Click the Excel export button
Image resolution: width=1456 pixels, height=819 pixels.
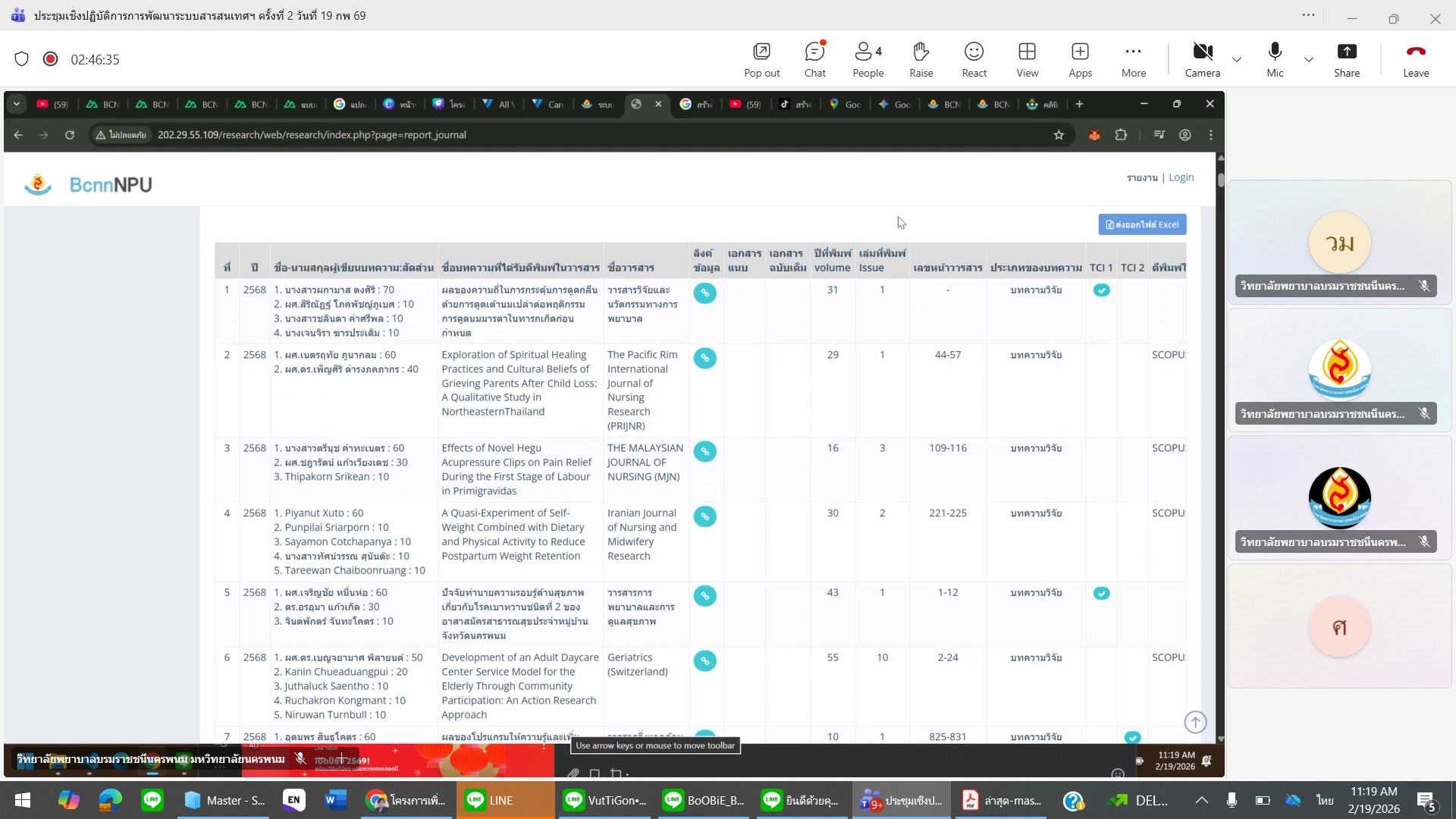click(x=1142, y=224)
